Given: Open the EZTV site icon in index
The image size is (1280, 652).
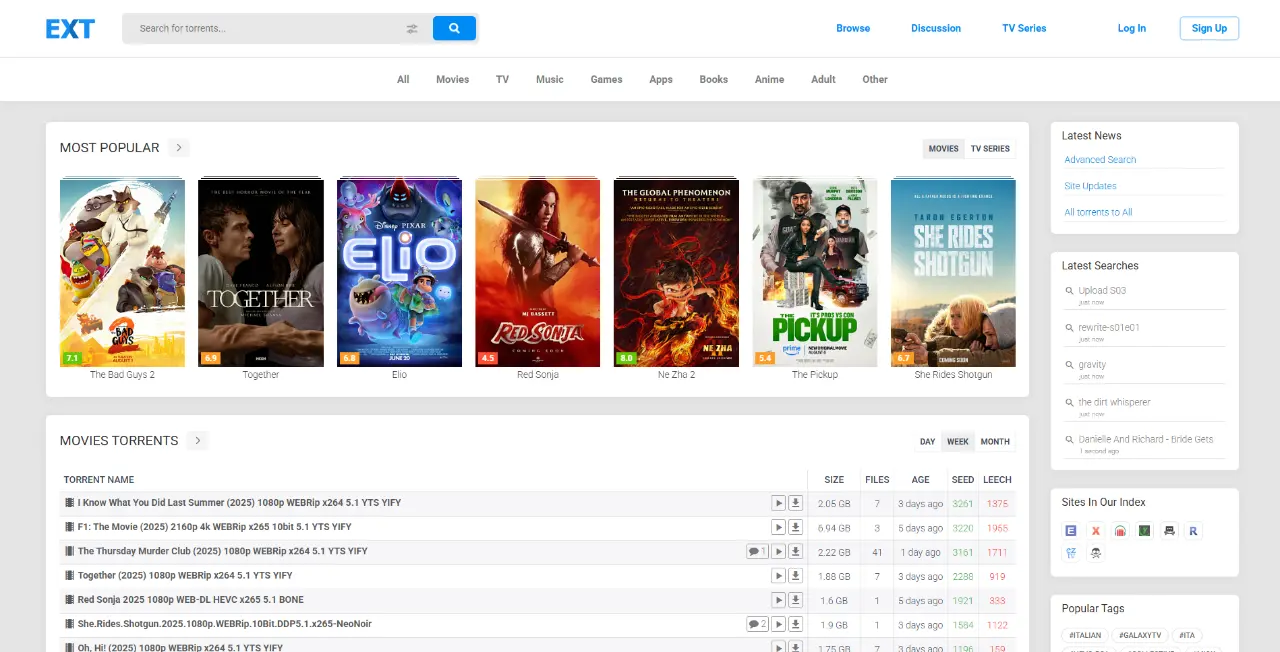Looking at the screenshot, I should (1071, 553).
